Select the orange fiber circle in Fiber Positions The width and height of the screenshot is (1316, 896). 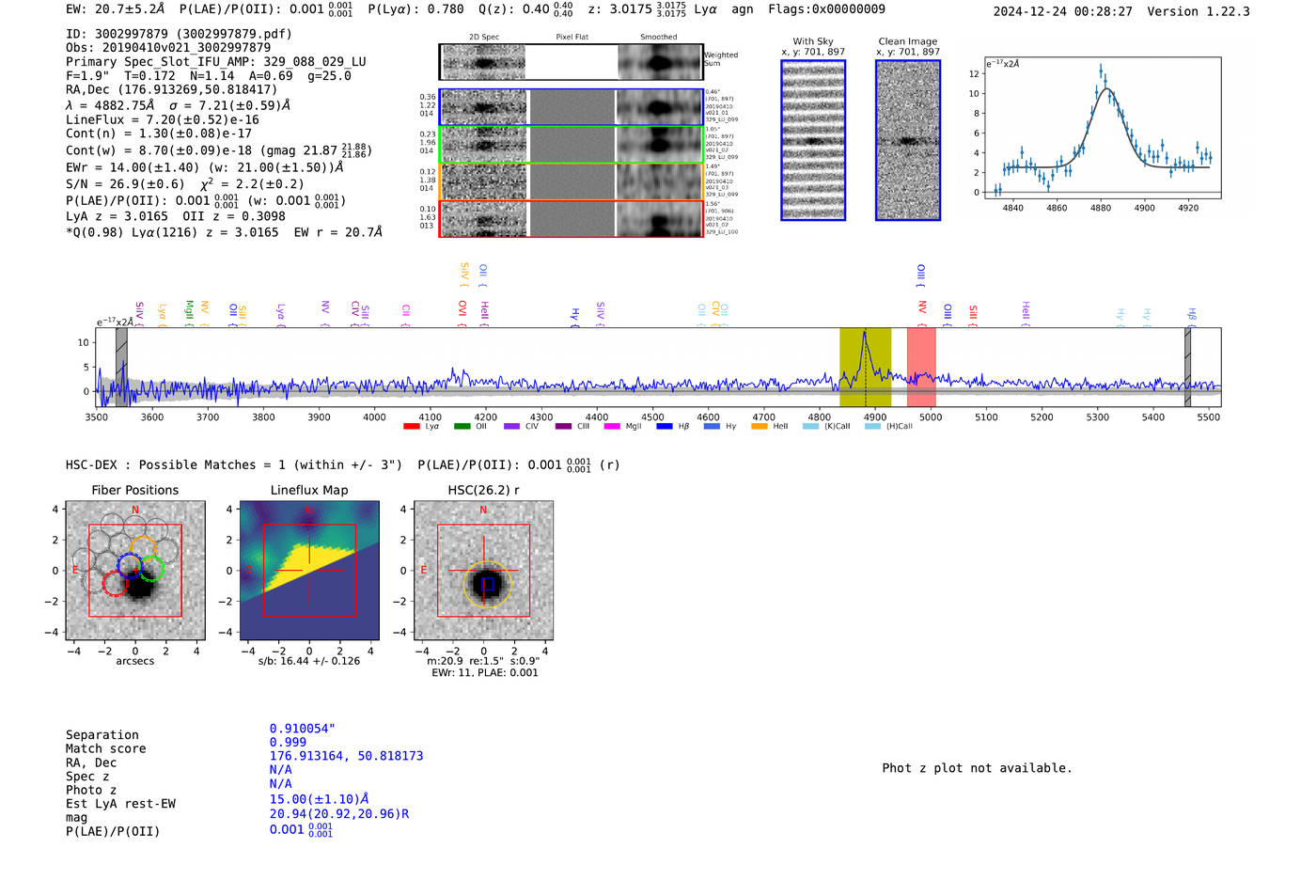pyautogui.click(x=143, y=548)
